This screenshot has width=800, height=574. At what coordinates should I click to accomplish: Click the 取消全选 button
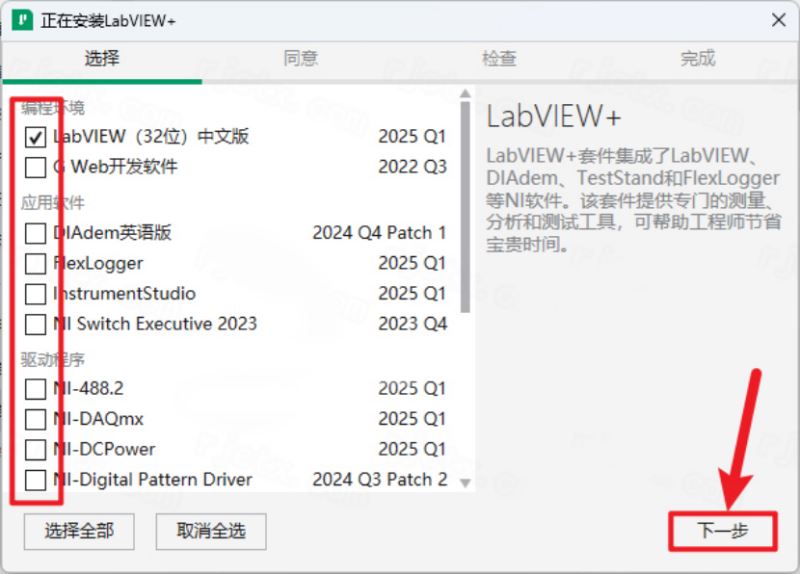point(211,532)
